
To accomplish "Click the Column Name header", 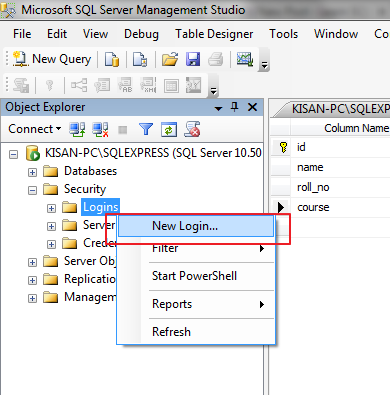I will click(340, 128).
